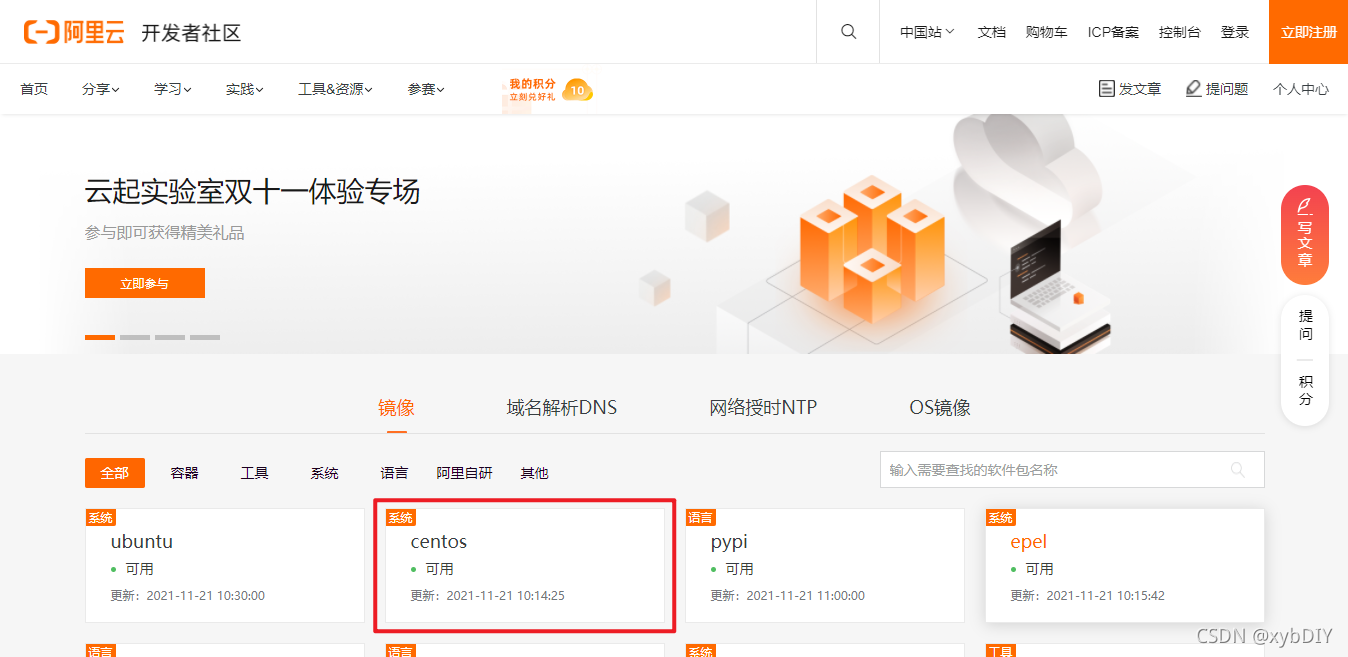The width and height of the screenshot is (1348, 657).
Task: Open 控制台 console link
Action: pos(1179,32)
